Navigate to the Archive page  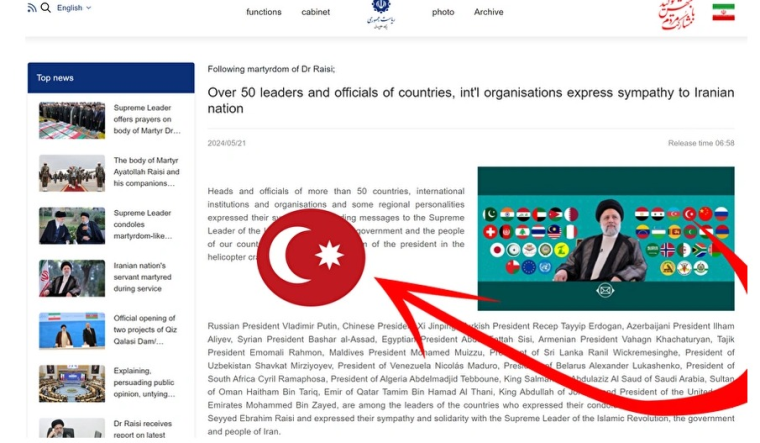coord(489,12)
